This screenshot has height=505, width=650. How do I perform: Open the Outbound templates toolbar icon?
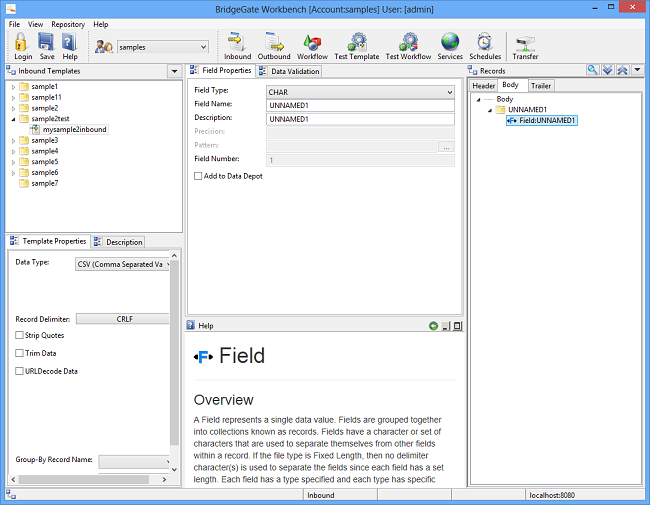(x=274, y=42)
